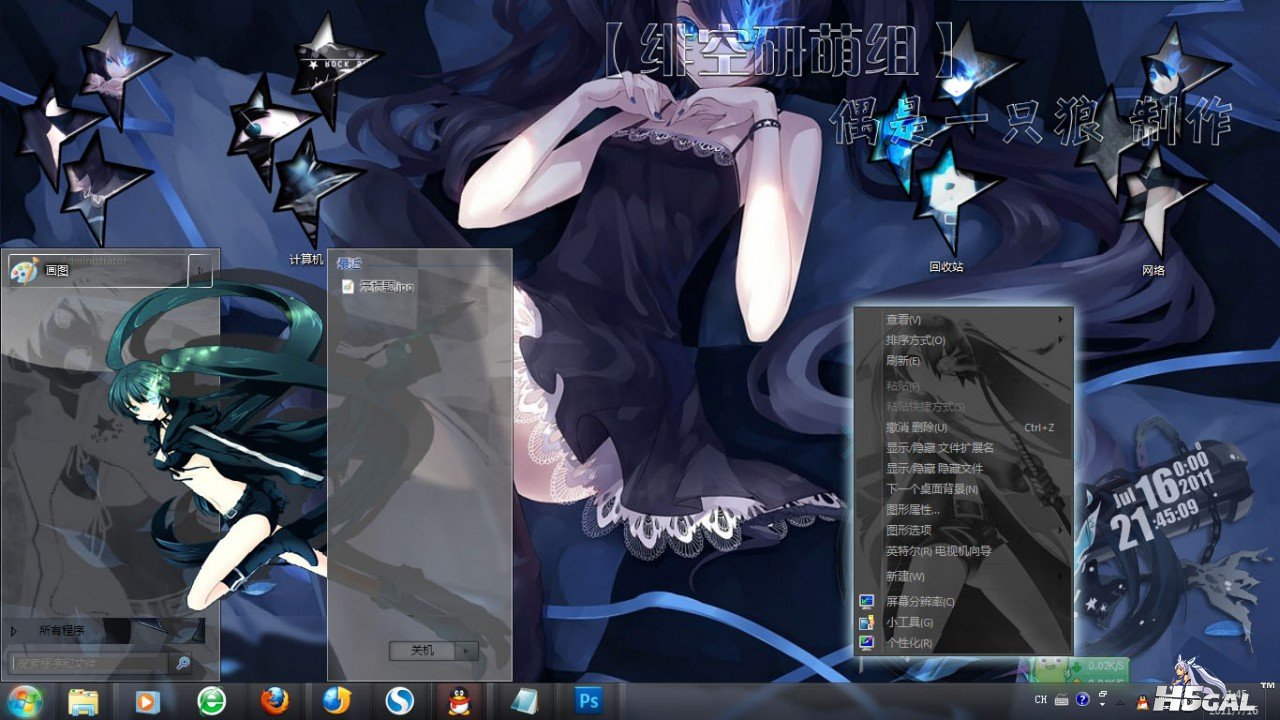
Task: Open the file explorer folder taskbar icon
Action: (84, 701)
